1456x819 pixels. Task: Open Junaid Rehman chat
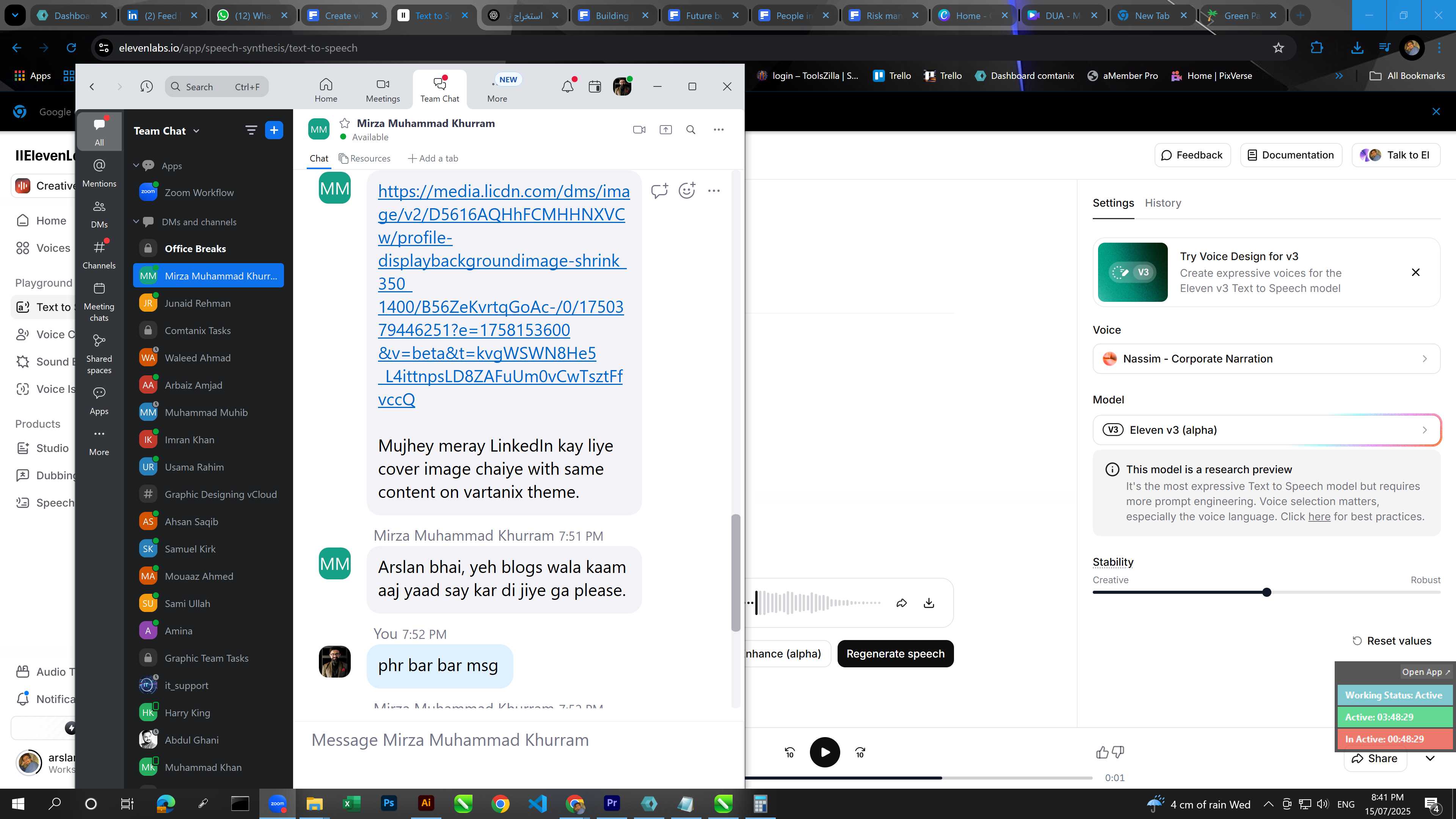[209, 303]
